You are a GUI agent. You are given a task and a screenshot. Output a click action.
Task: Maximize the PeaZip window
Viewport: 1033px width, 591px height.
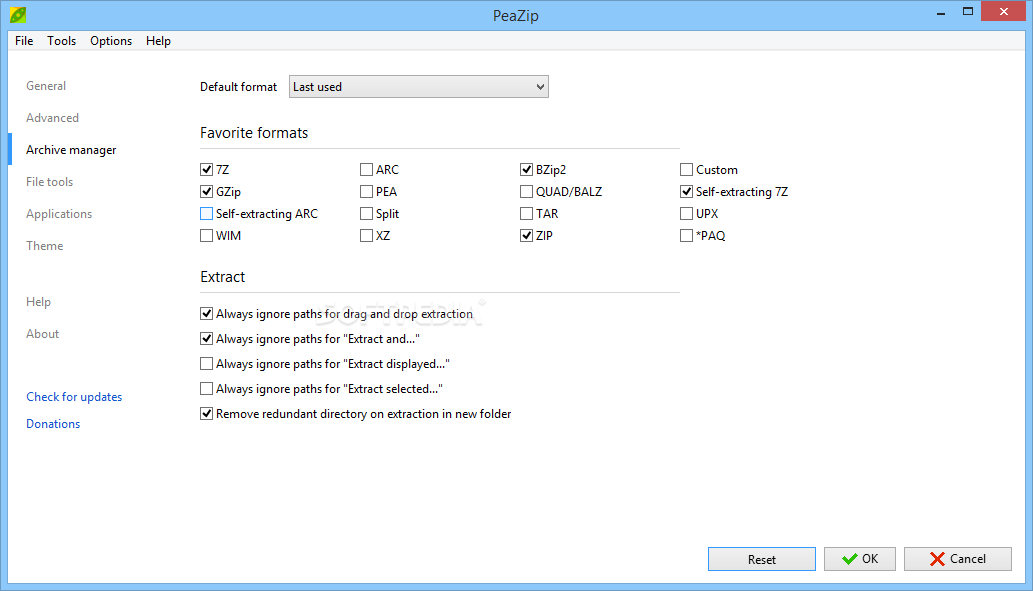(x=968, y=12)
